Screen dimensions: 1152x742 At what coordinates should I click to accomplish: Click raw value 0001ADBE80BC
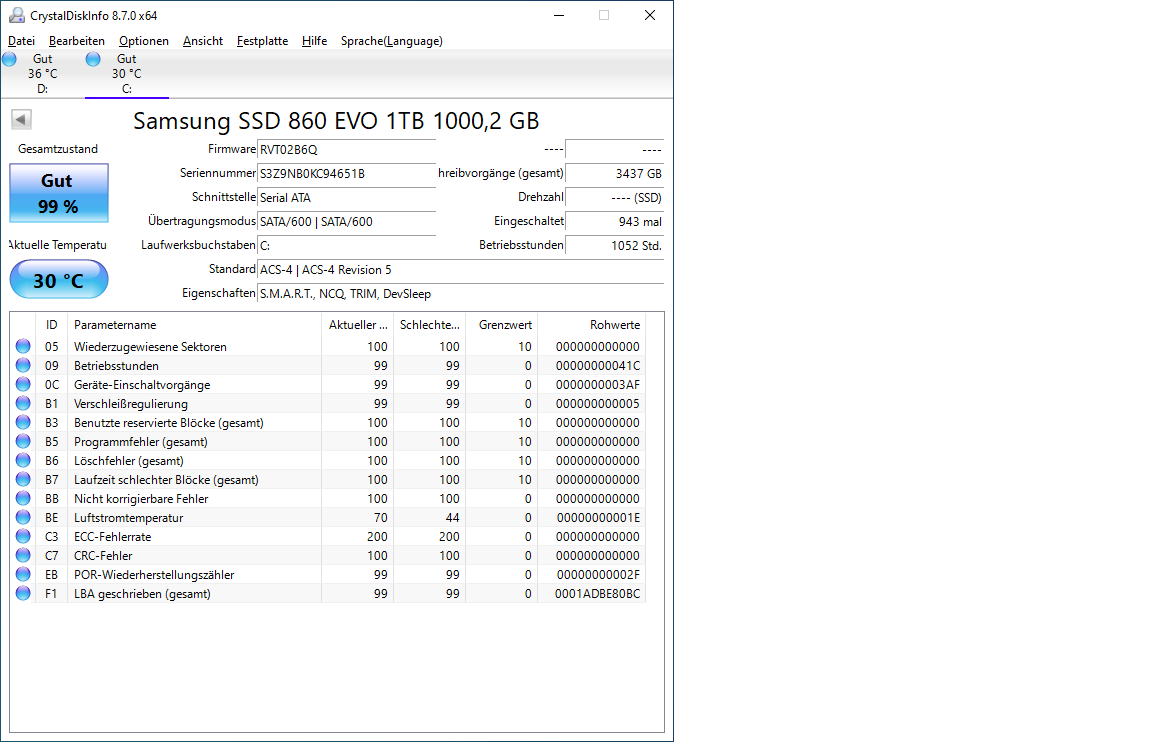pyautogui.click(x=597, y=594)
